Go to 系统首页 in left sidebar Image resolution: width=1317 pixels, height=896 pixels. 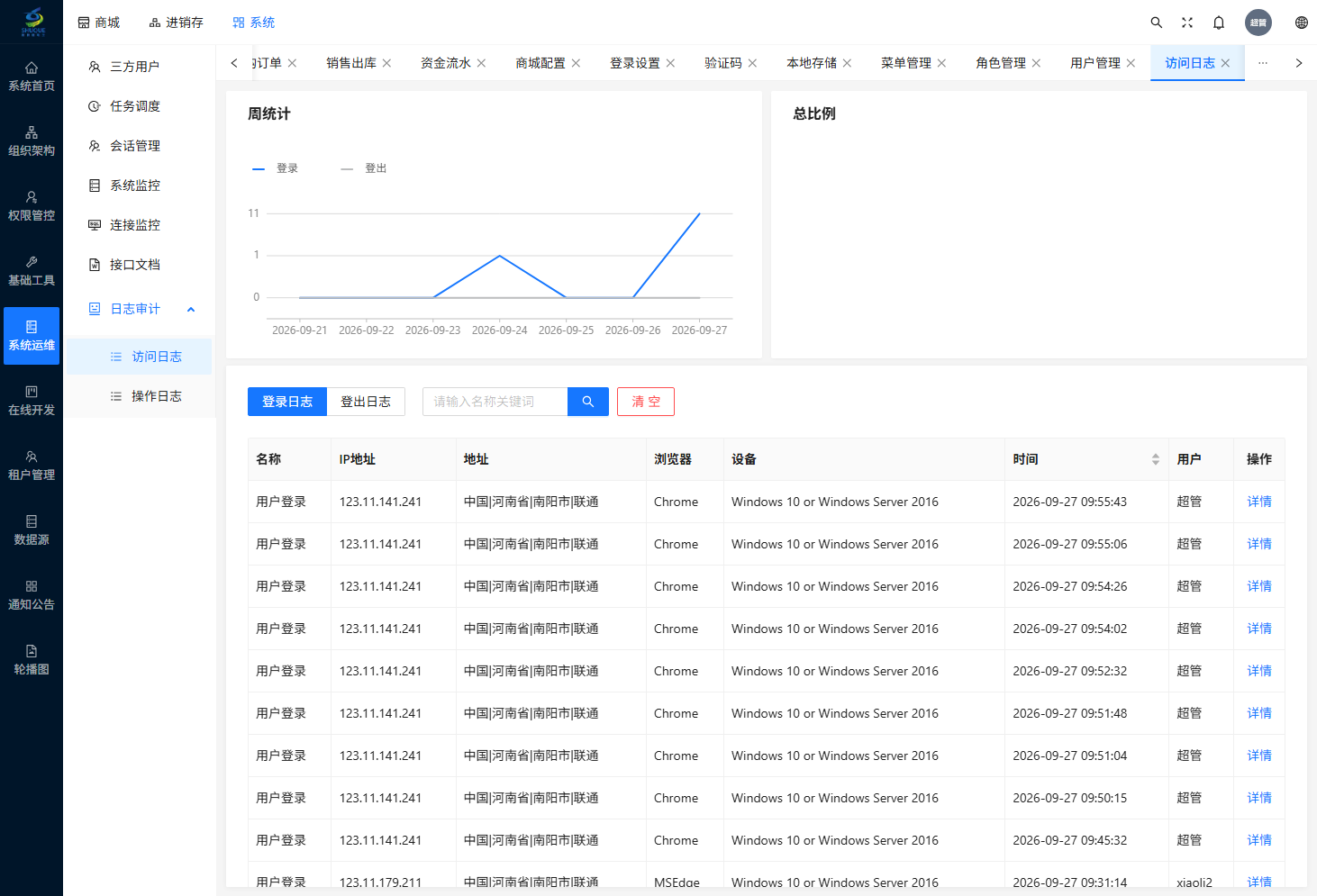click(x=32, y=77)
